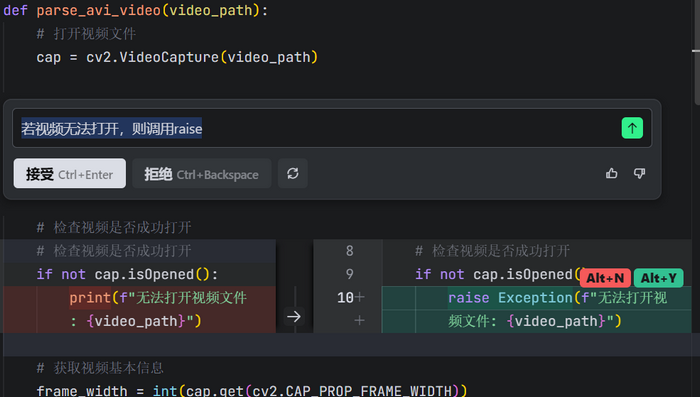Give thumbs down feedback
This screenshot has height=397, width=700.
click(x=640, y=173)
